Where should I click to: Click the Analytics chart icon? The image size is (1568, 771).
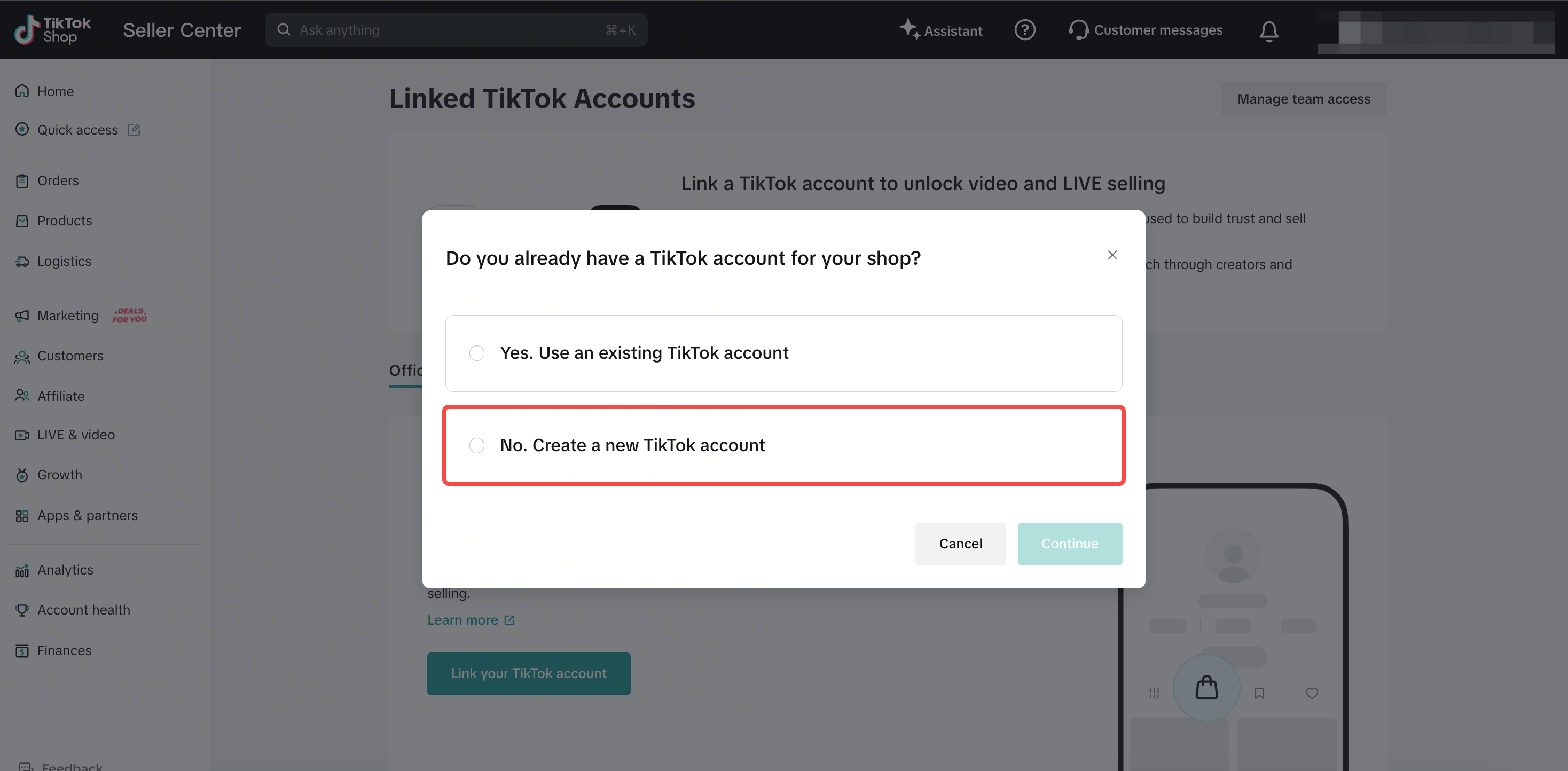pos(22,570)
